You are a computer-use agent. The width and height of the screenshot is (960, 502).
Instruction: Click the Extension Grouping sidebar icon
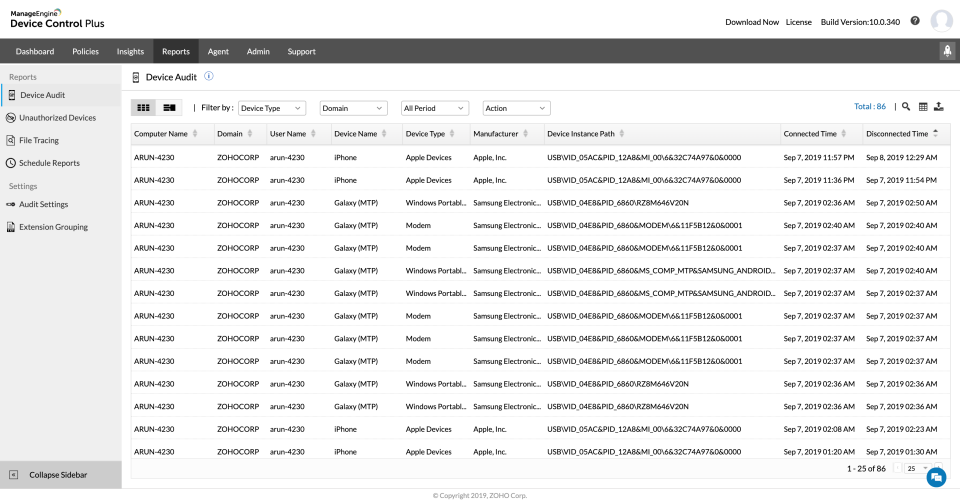click(x=10, y=227)
